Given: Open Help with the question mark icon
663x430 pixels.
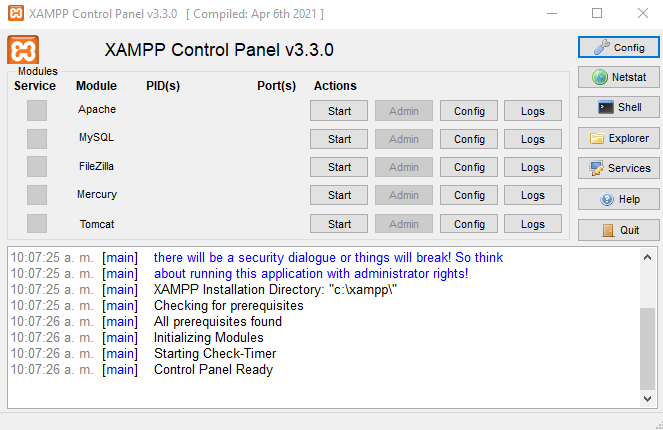Looking at the screenshot, I should pyautogui.click(x=619, y=199).
